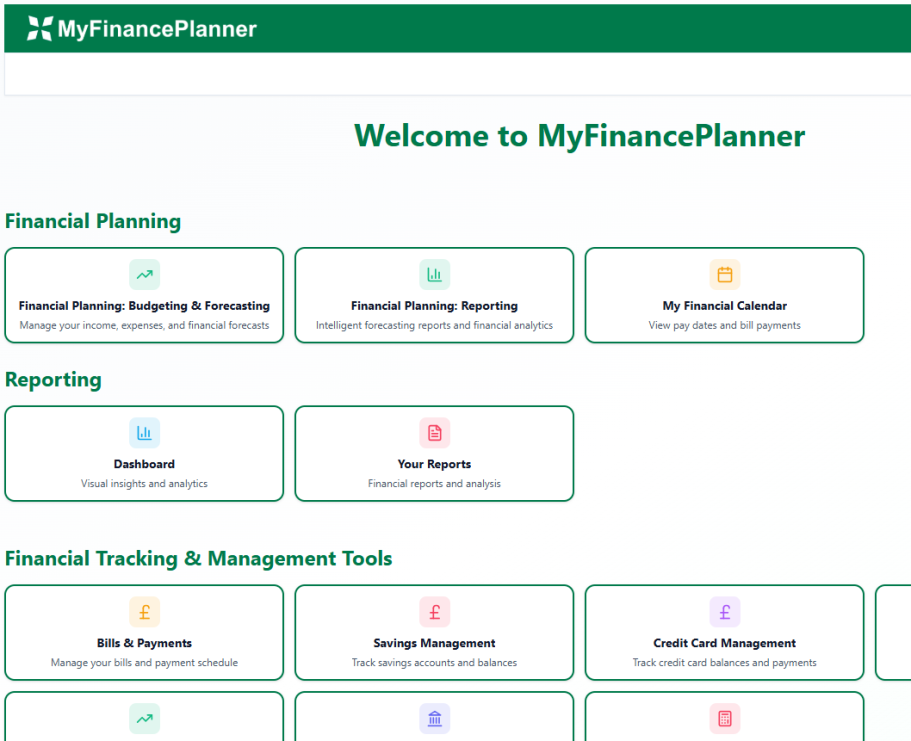
Task: Go home via the MyFinancePlanner header title
Action: click(157, 29)
